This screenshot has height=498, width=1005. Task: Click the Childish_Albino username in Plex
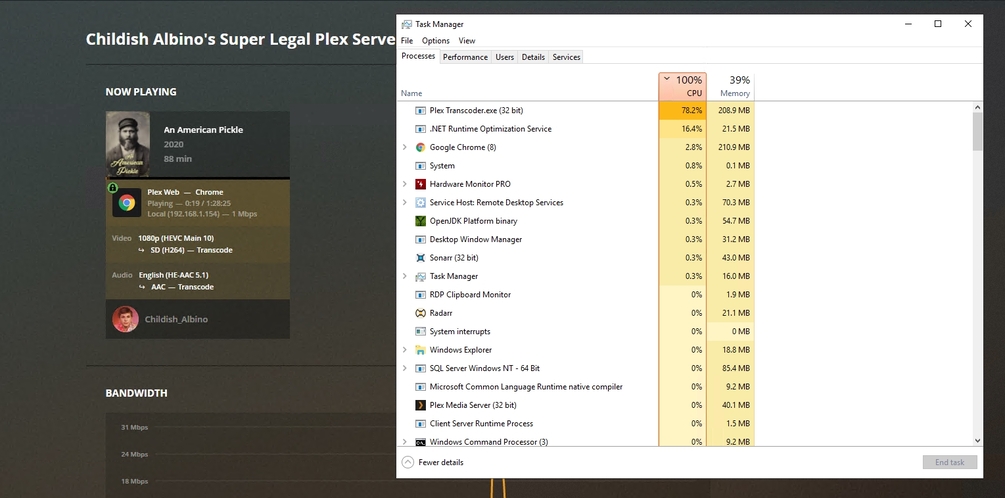click(176, 319)
